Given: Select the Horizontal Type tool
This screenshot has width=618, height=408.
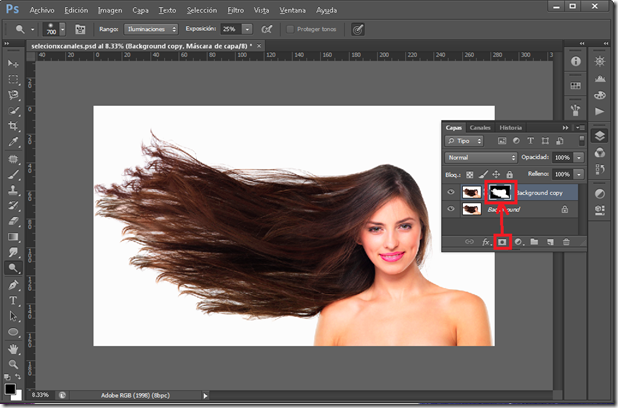Looking at the screenshot, I should (14, 300).
